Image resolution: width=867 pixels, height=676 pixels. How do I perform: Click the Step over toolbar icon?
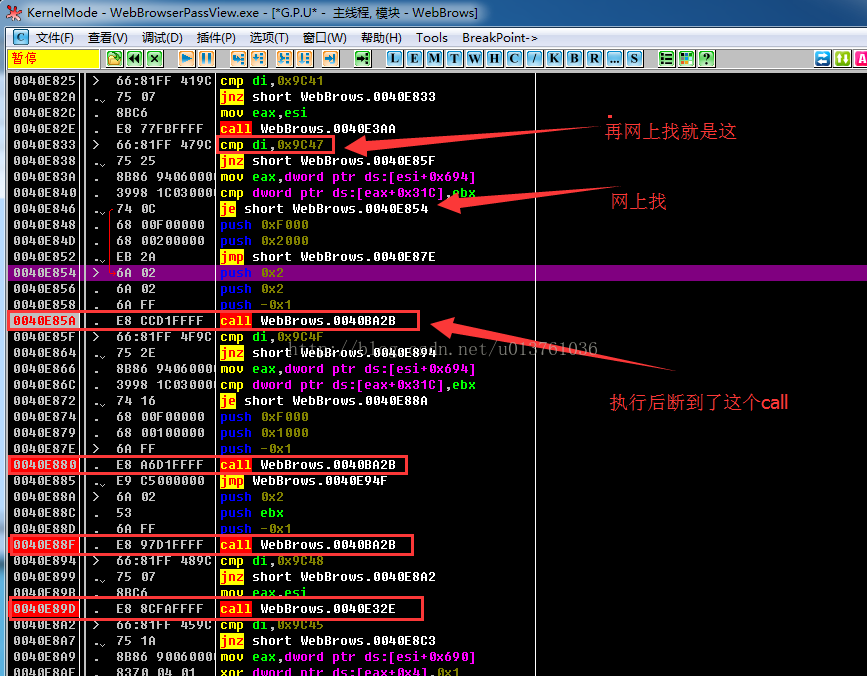coord(259,59)
